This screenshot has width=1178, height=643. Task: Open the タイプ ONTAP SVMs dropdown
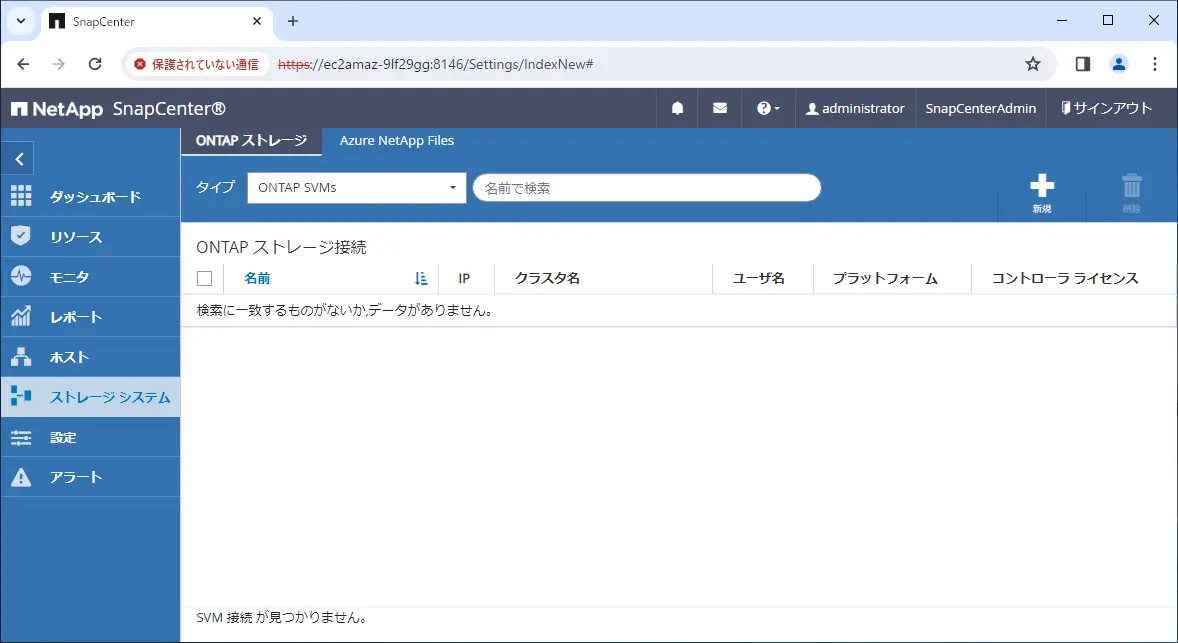click(x=356, y=188)
